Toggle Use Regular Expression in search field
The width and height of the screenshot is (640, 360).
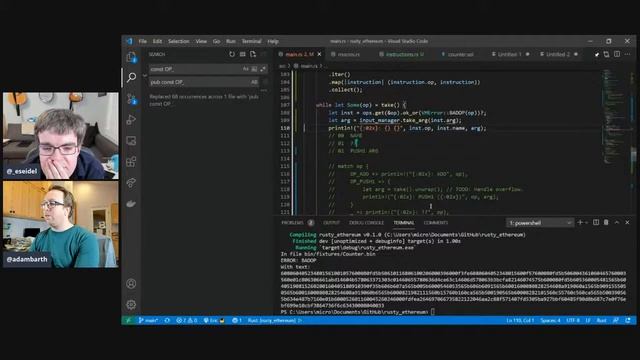coord(263,69)
